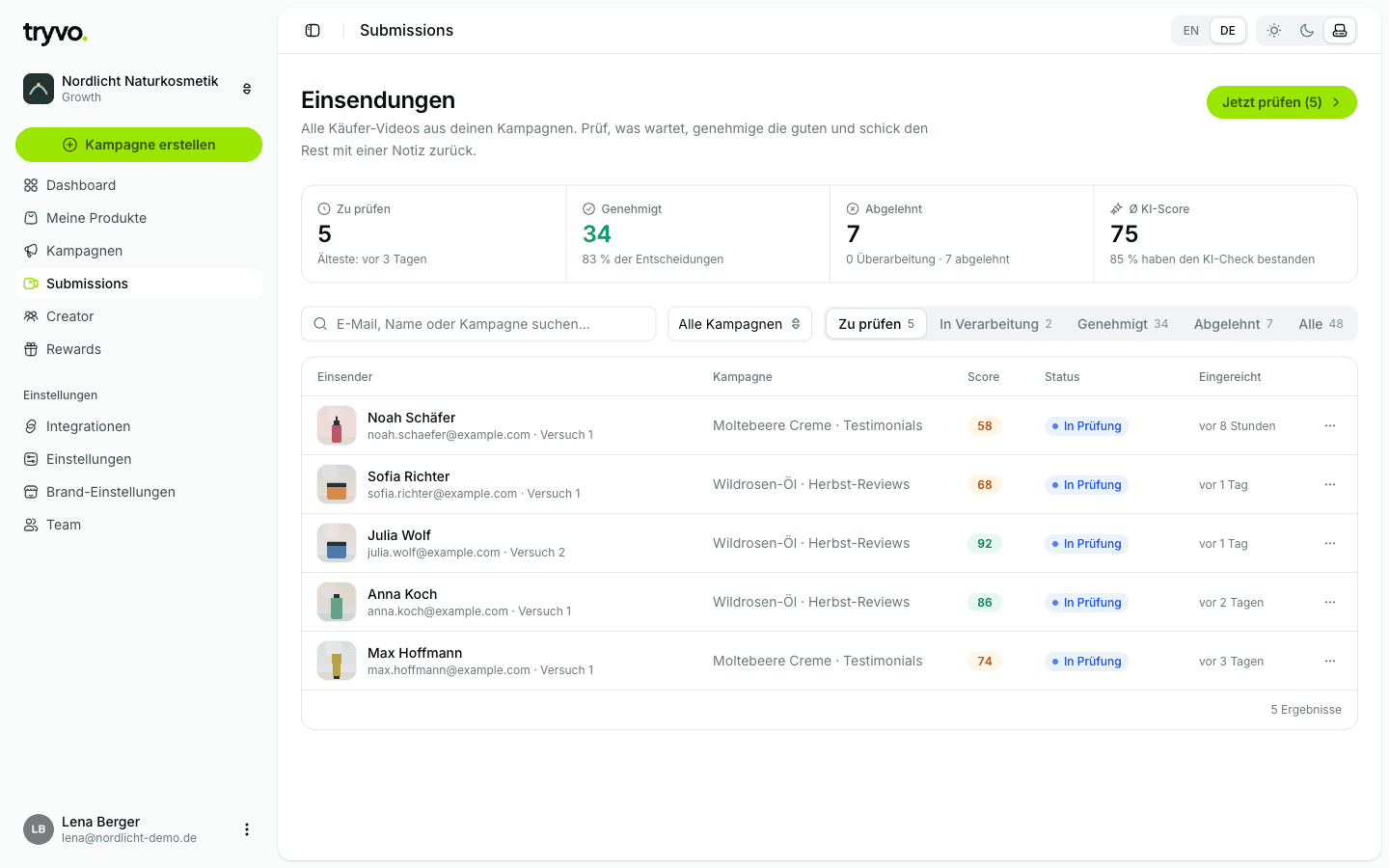Screen dimensions: 1389x868
Task: Focus the submissions search field
Action: [478, 324]
